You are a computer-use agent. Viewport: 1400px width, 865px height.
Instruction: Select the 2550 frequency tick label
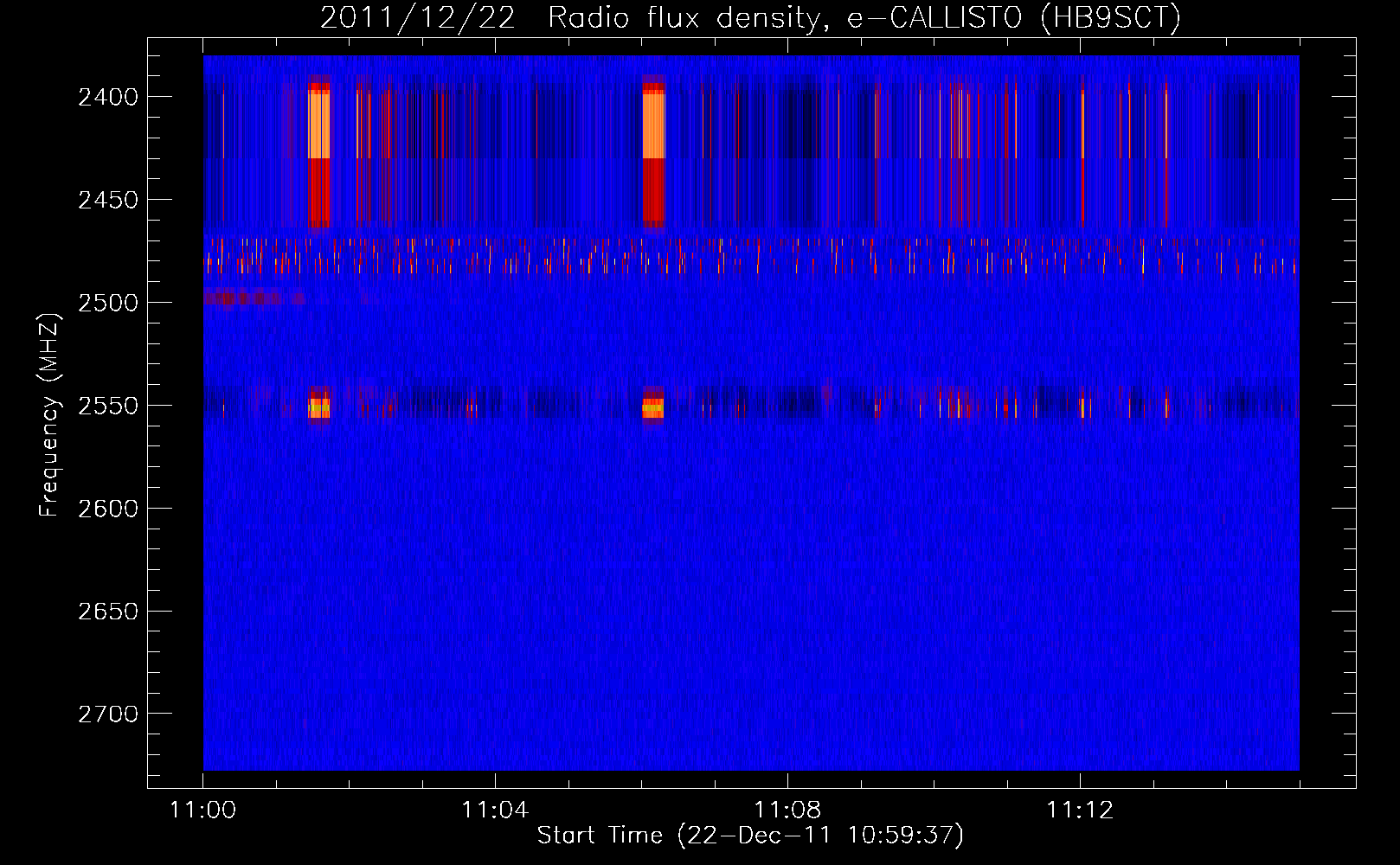pos(108,406)
